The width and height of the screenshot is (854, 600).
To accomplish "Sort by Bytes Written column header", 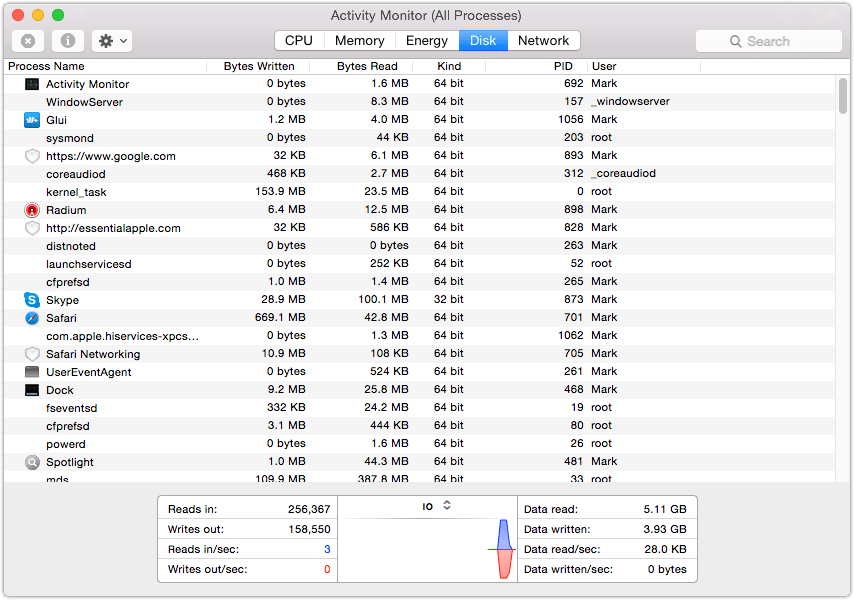I will click(259, 66).
